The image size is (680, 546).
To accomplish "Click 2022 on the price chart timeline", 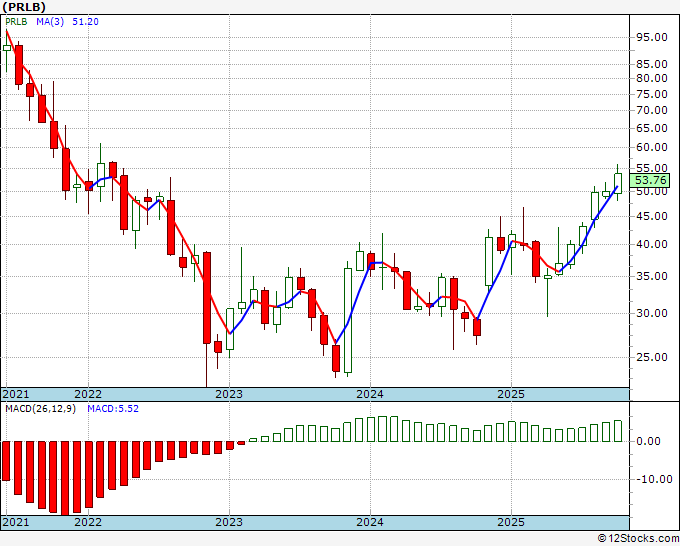I will point(88,394).
